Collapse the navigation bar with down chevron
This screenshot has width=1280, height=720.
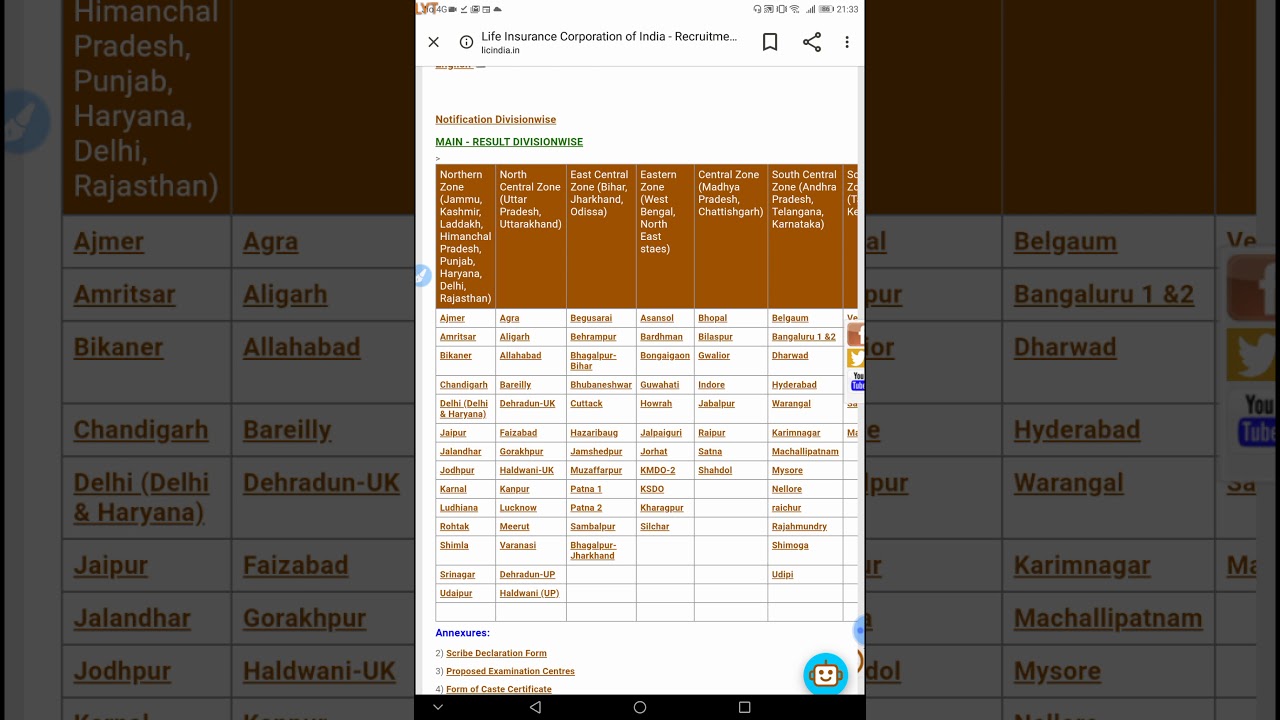pos(438,707)
